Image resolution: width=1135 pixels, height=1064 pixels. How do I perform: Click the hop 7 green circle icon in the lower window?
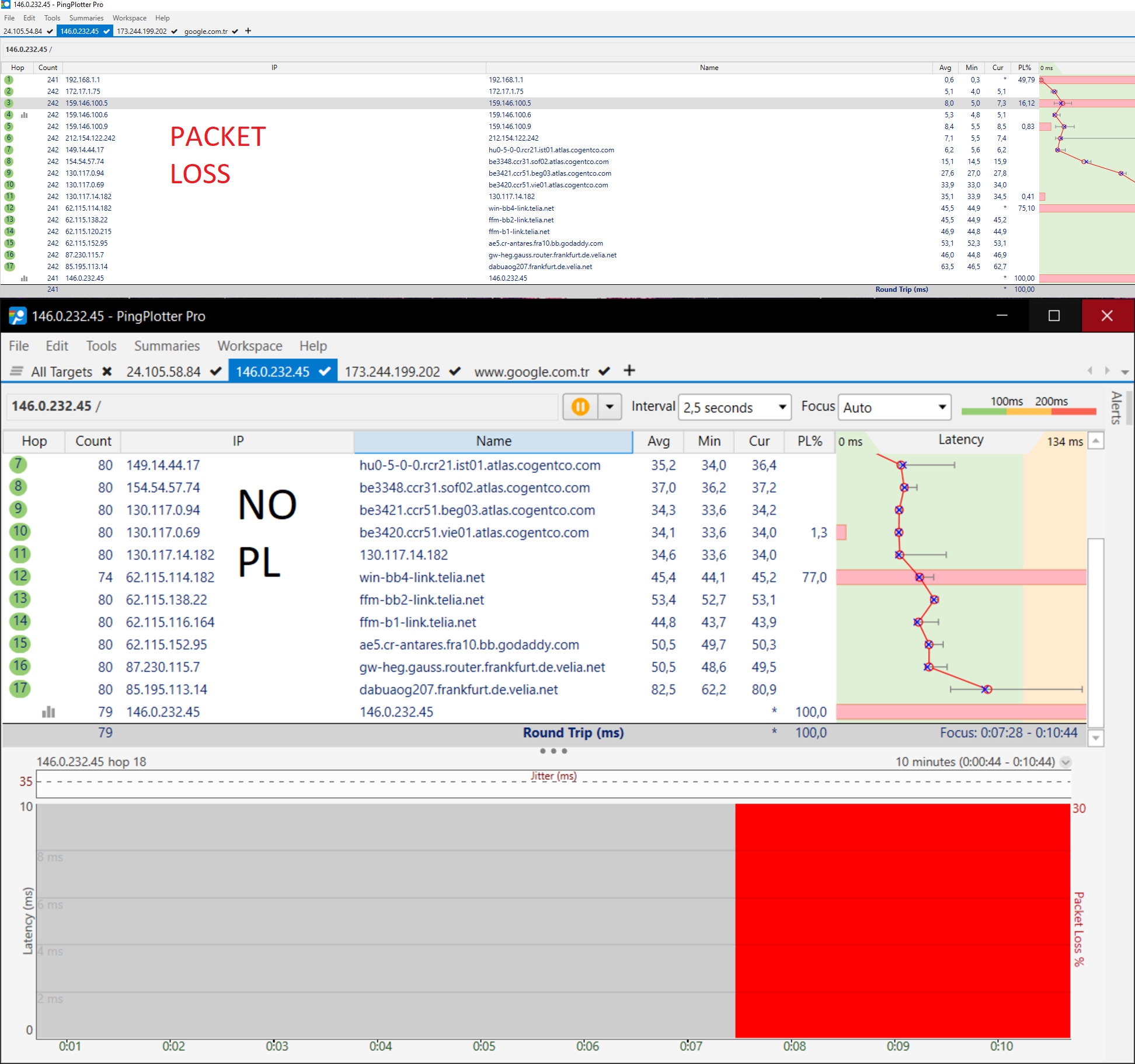pos(19,465)
